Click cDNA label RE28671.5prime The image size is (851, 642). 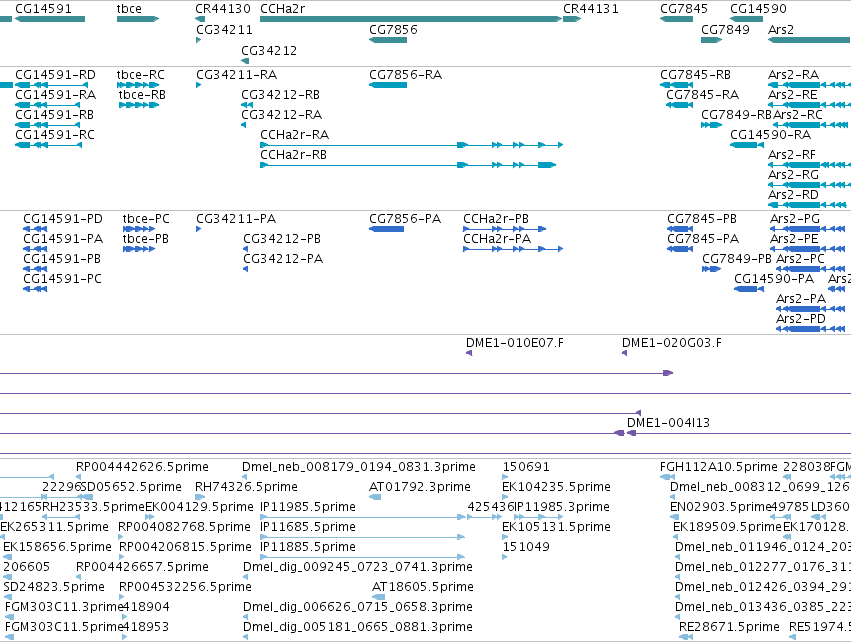pos(729,628)
